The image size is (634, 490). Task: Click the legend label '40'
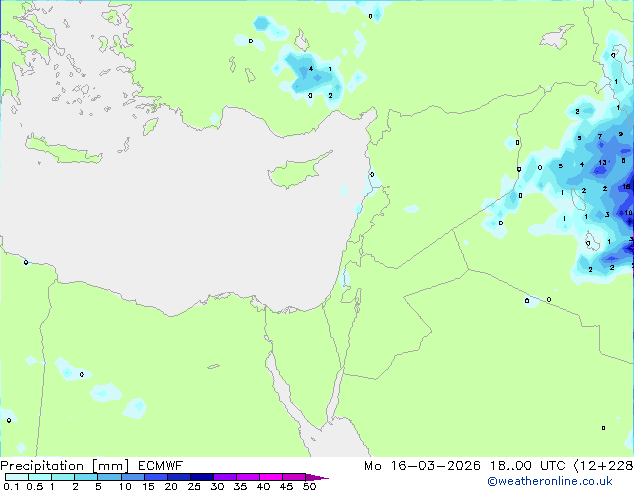coord(263,486)
